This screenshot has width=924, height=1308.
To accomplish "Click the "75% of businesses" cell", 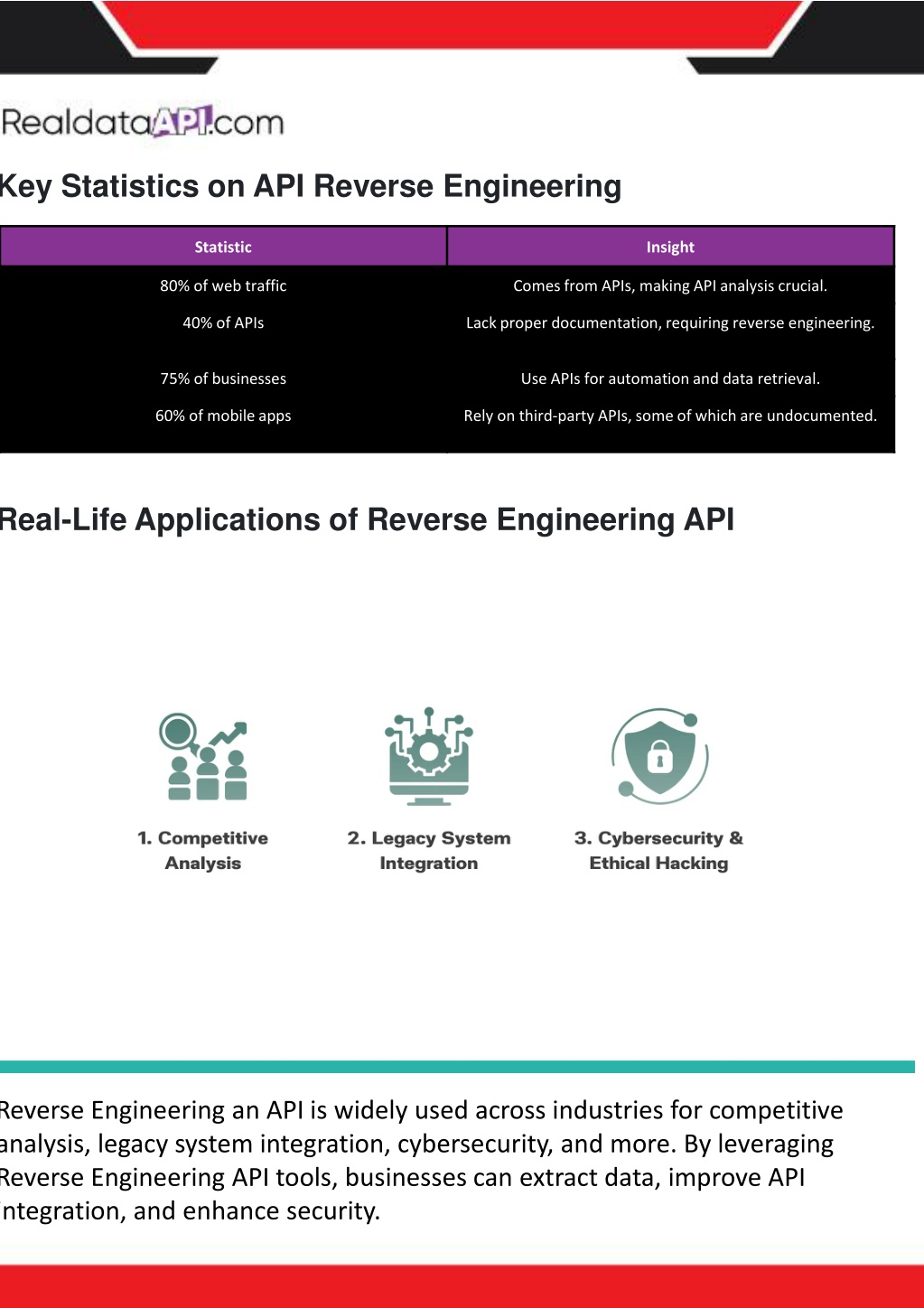I will coord(223,378).
